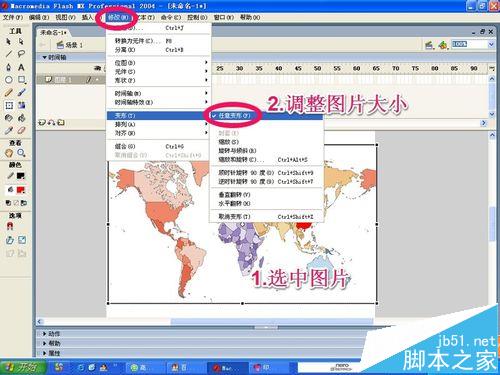
Task: Open the red fill color swatch
Action: pyautogui.click(x=21, y=190)
